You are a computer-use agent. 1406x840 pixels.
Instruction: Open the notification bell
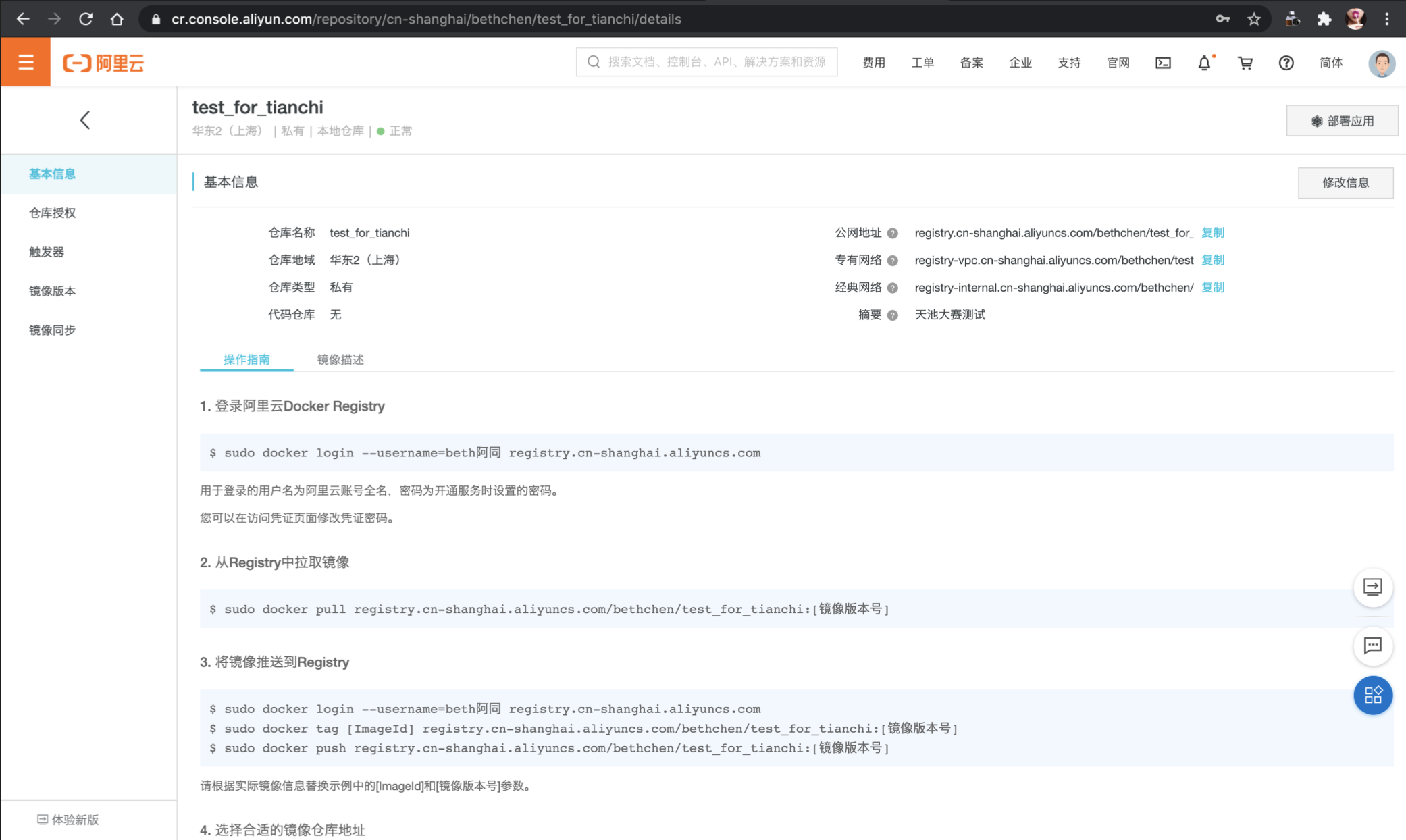point(1204,63)
